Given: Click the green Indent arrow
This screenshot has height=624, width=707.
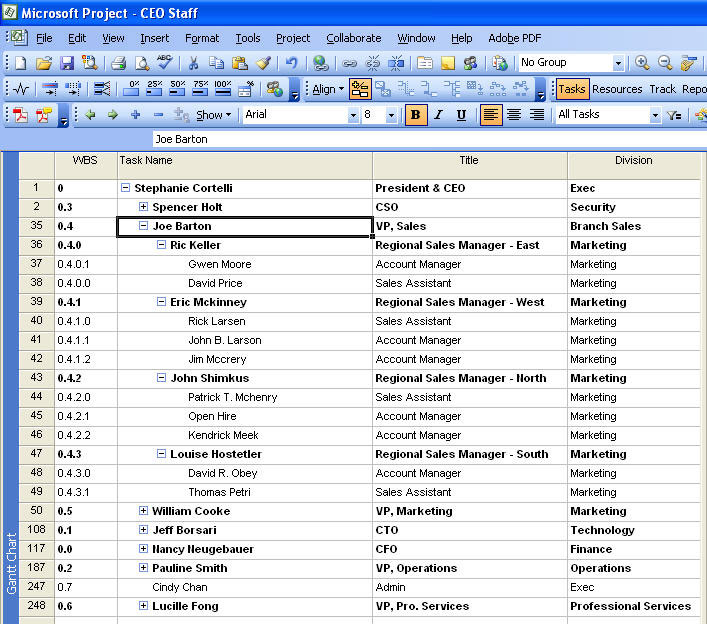Looking at the screenshot, I should pyautogui.click(x=113, y=115).
